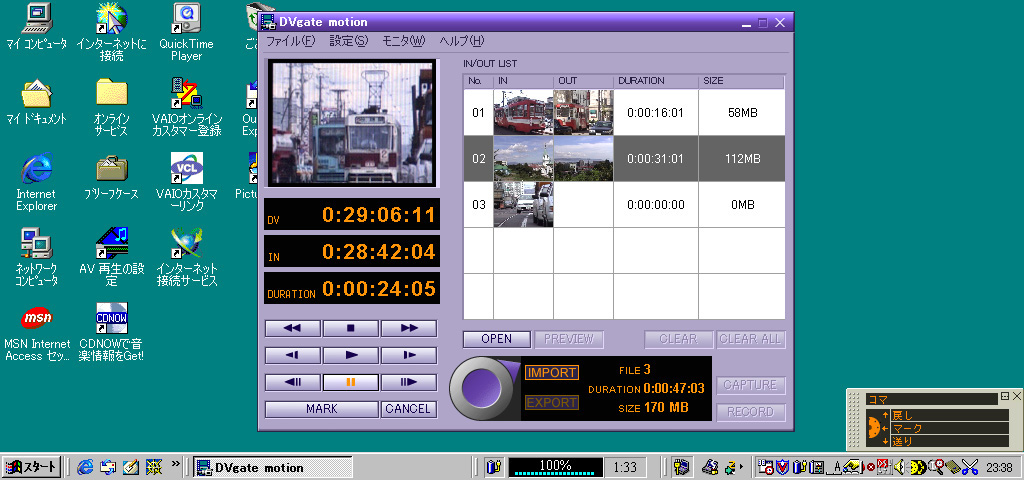This screenshot has height=480, width=1024.
Task: Start playback with the play button
Action: pyautogui.click(x=350, y=355)
